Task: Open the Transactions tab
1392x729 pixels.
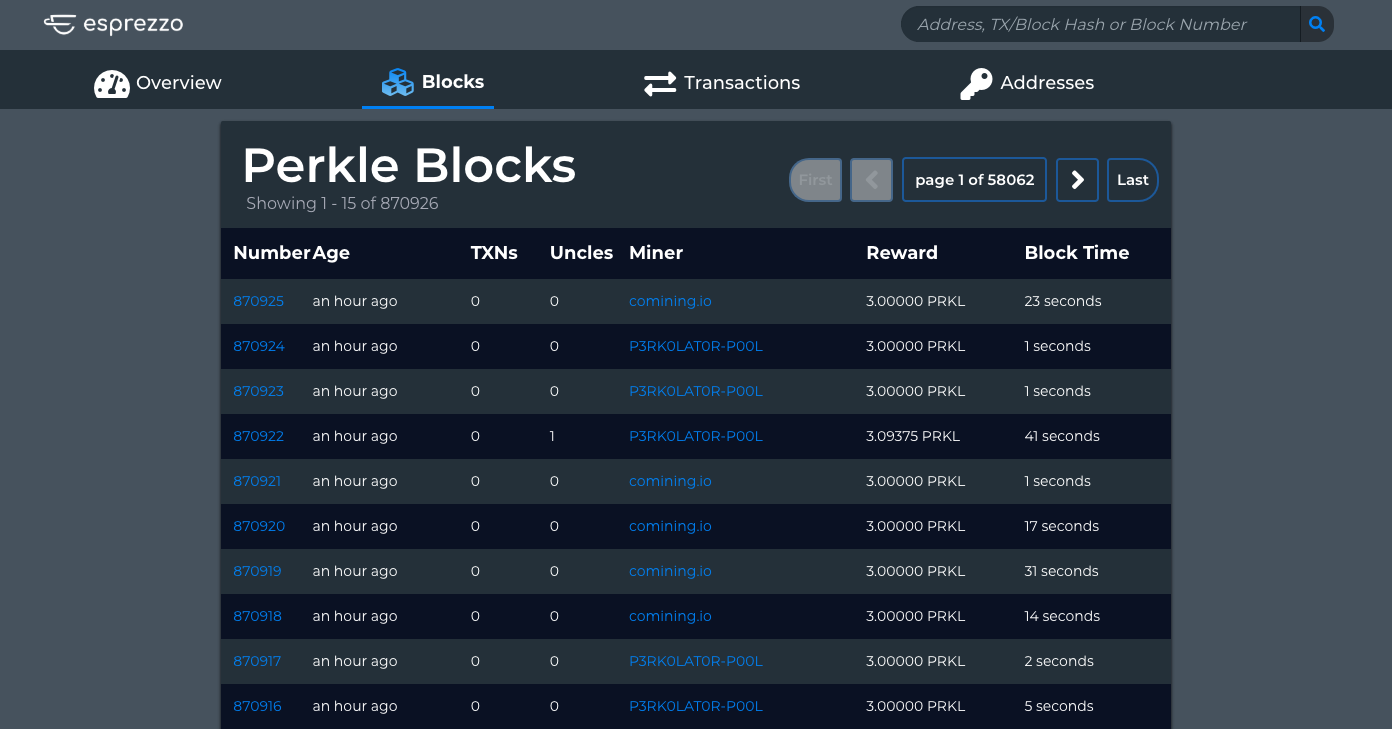Action: point(722,83)
